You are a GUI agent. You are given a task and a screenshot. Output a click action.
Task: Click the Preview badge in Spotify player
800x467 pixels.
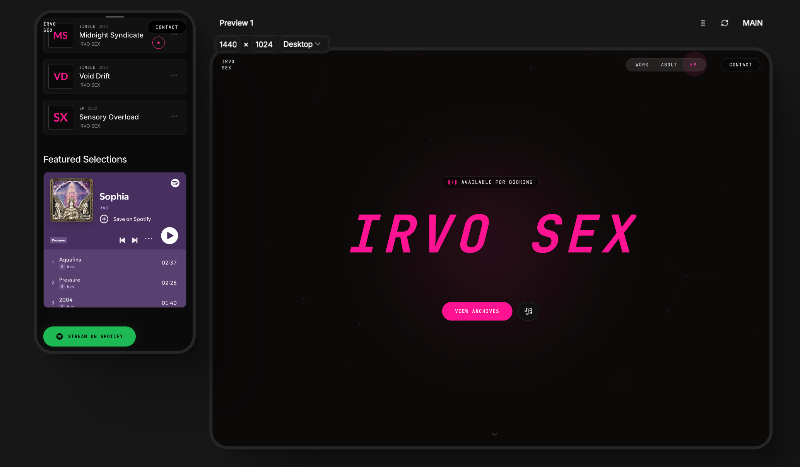tap(58, 240)
